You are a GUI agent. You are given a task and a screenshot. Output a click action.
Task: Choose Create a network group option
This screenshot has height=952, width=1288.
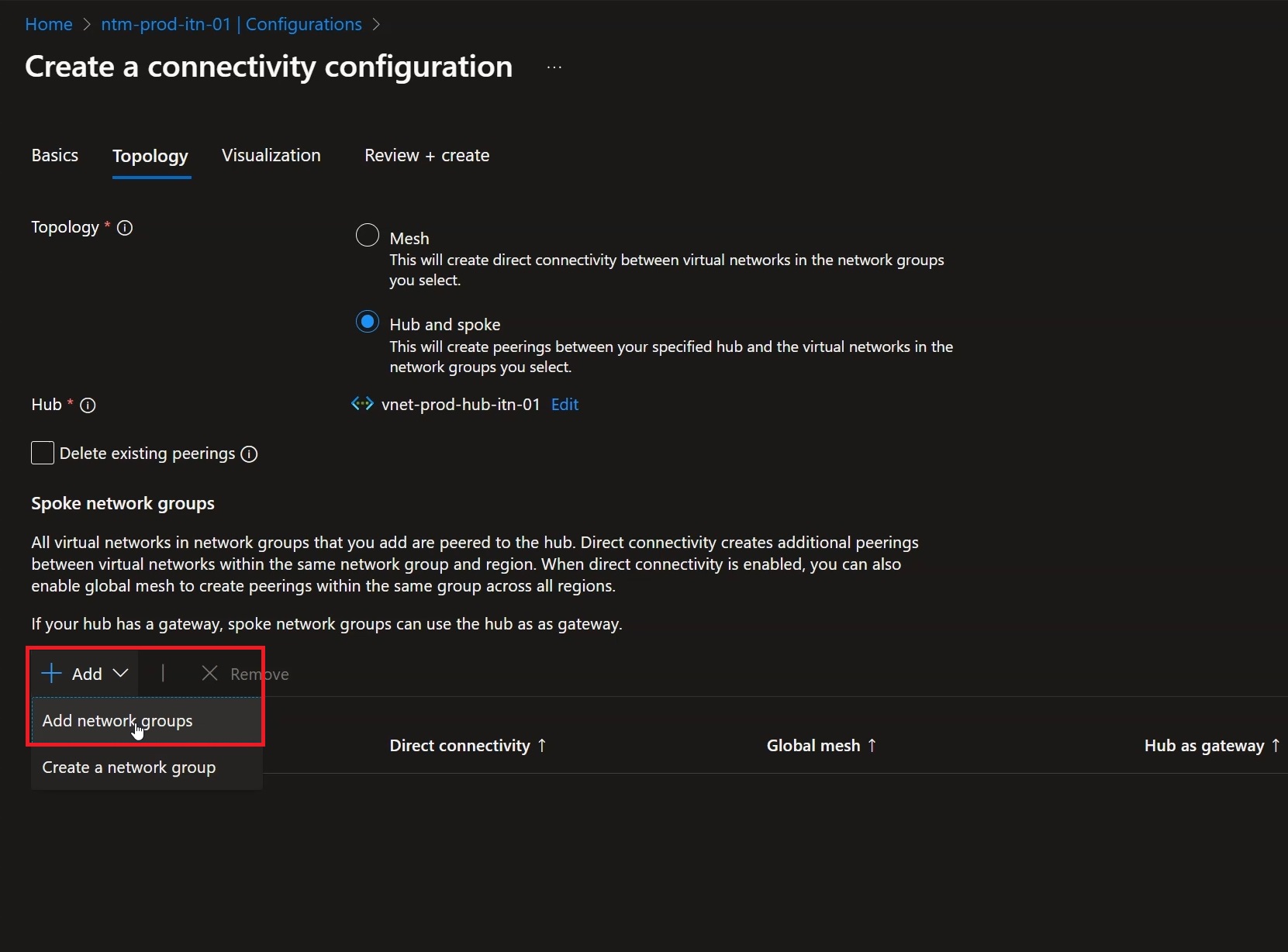pyautogui.click(x=147, y=767)
